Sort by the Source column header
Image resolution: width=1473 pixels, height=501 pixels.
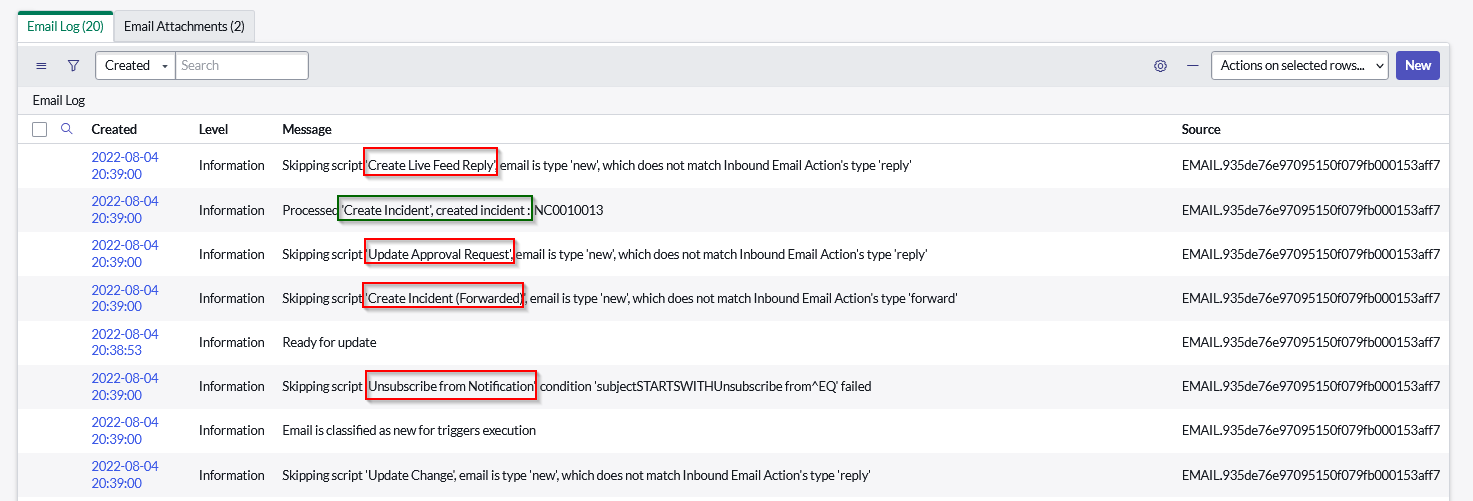[x=1201, y=129]
